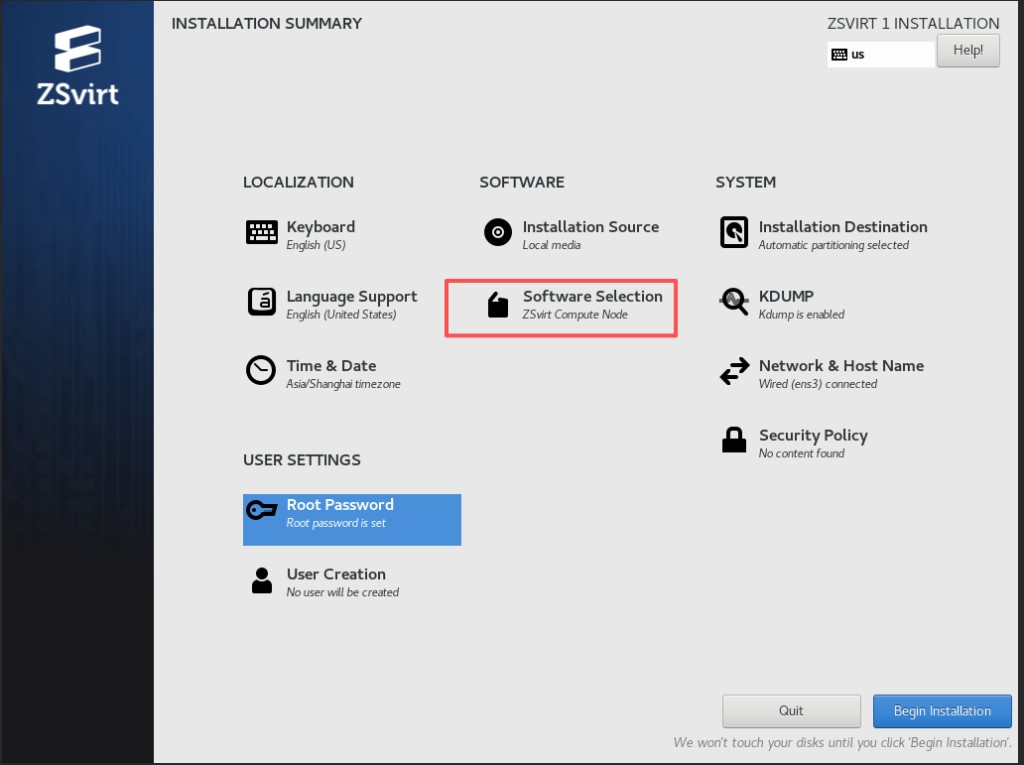Screen dimensions: 1024x765
Task: Click the 'English (United States)' language text
Action: [x=342, y=314]
